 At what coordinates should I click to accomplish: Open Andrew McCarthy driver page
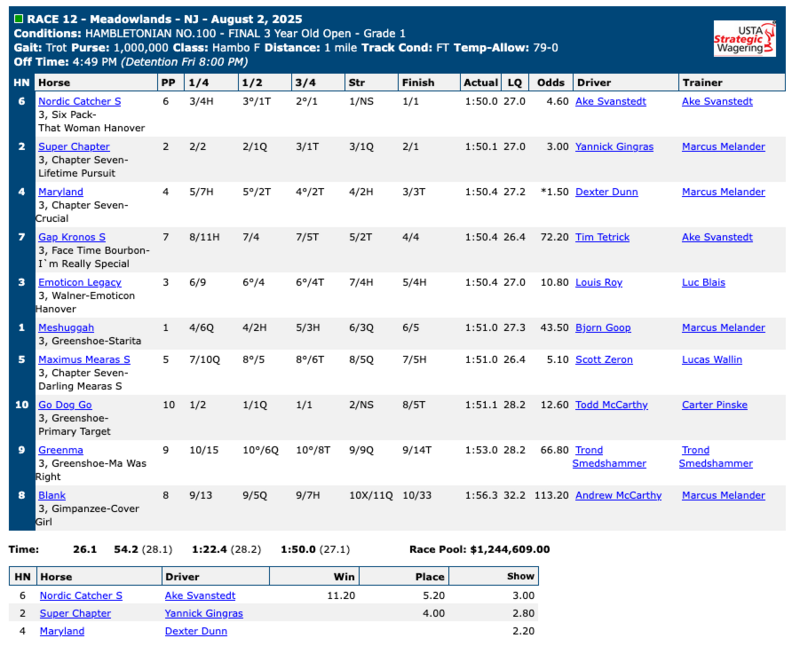coord(618,495)
